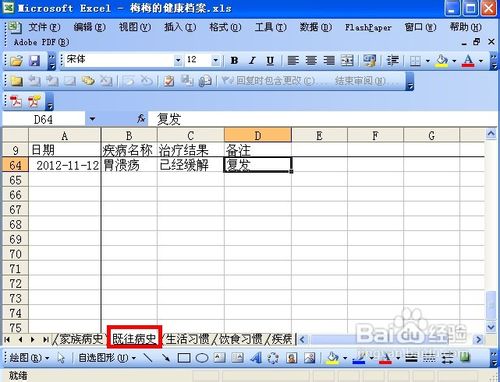Screen dimensions: 500x382
Task: Insert Clip Art from the drawing toolbar
Action: [292, 358]
